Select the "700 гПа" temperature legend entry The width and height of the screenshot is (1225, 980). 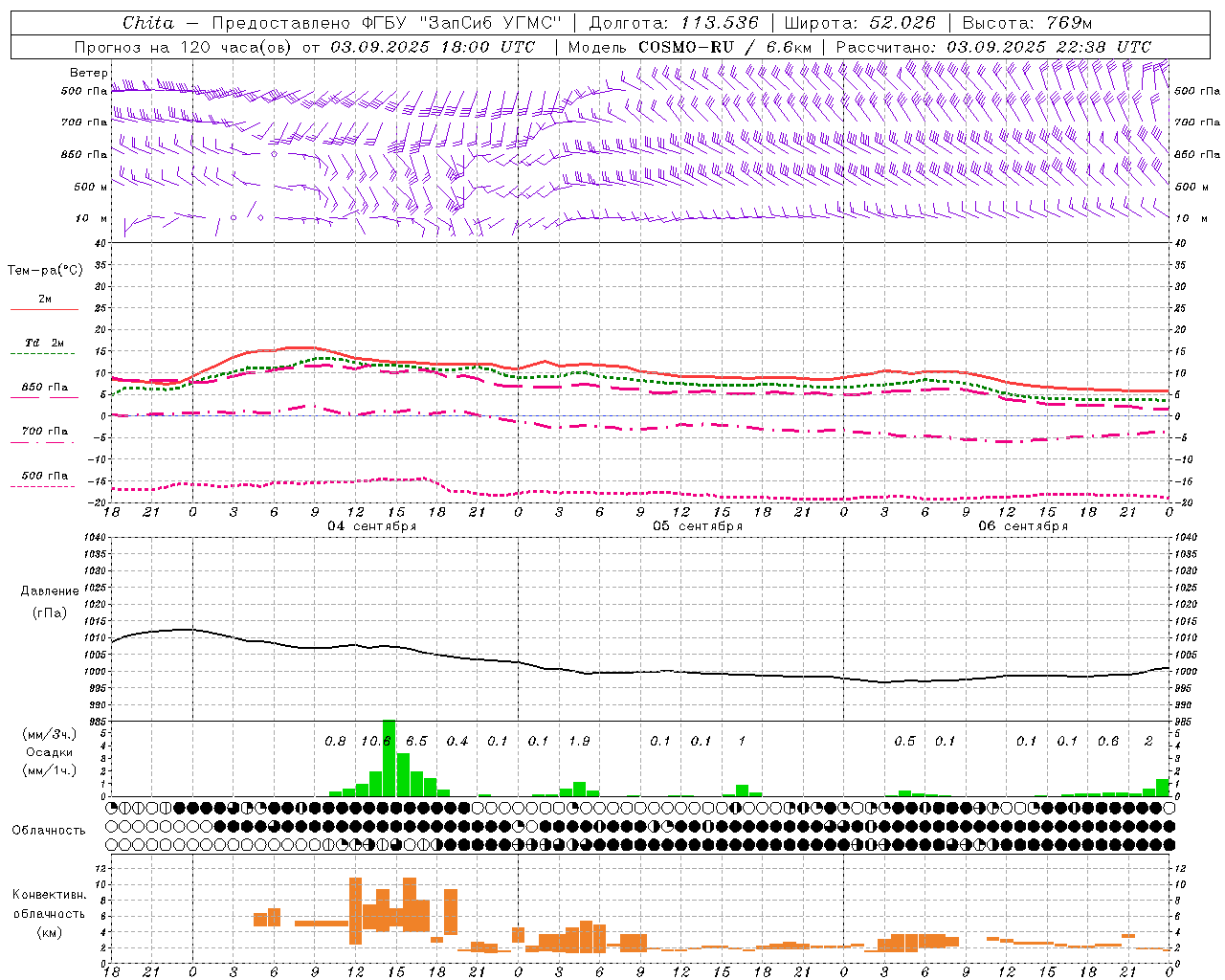[45, 432]
